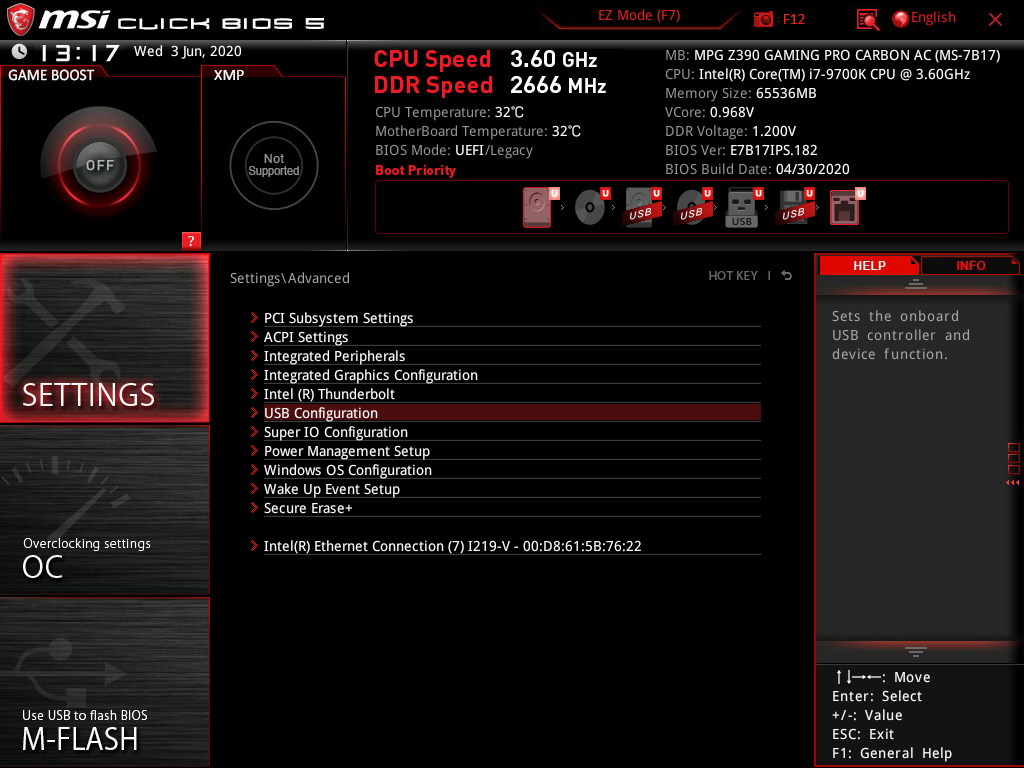Click the F12 screenshot label
This screenshot has width=1024, height=768.
click(793, 19)
